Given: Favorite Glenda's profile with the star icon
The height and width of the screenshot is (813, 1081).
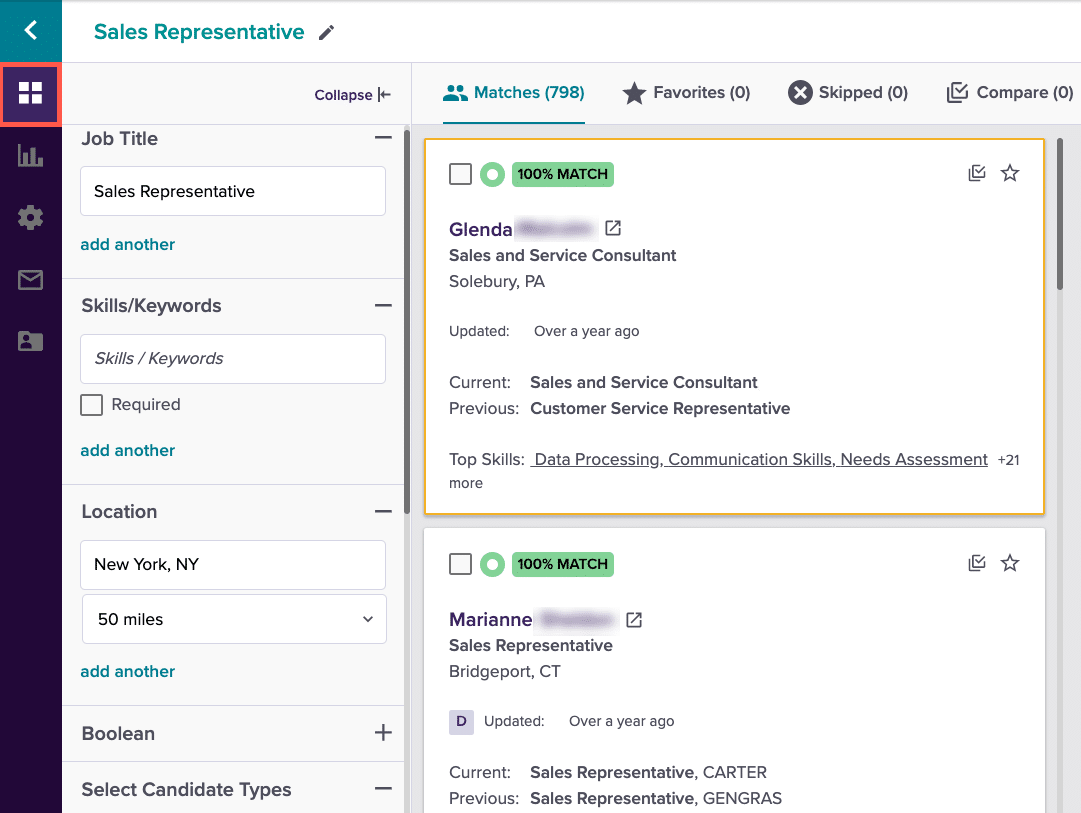Looking at the screenshot, I should 1010,174.
